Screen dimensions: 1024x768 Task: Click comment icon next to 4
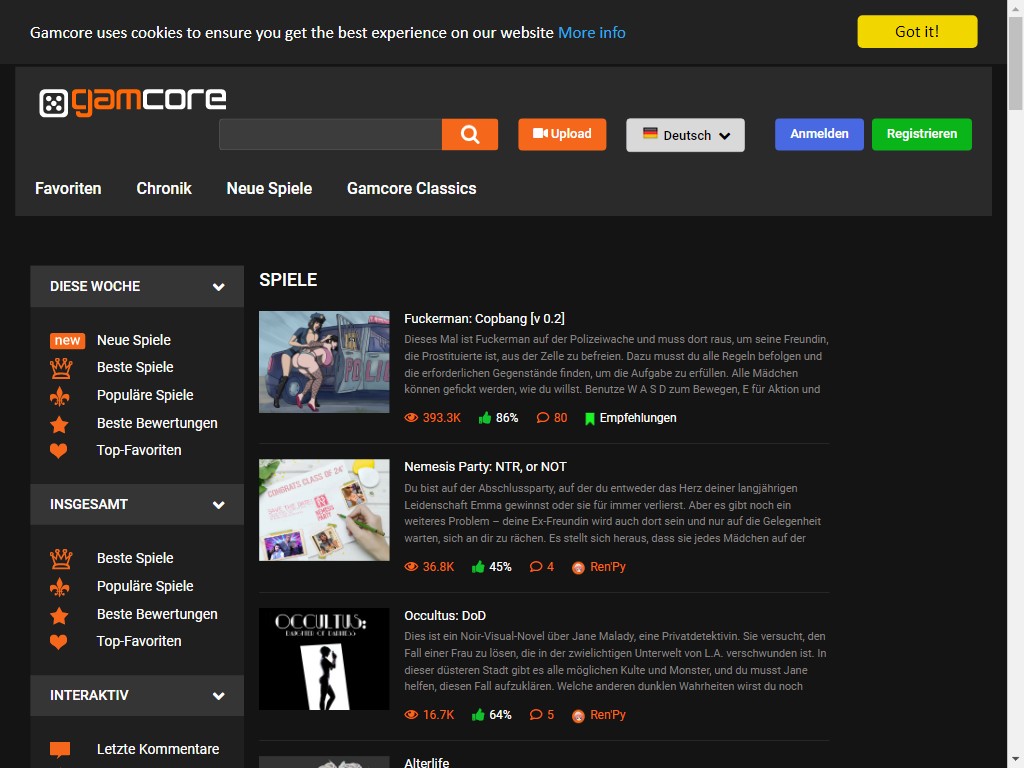point(536,567)
